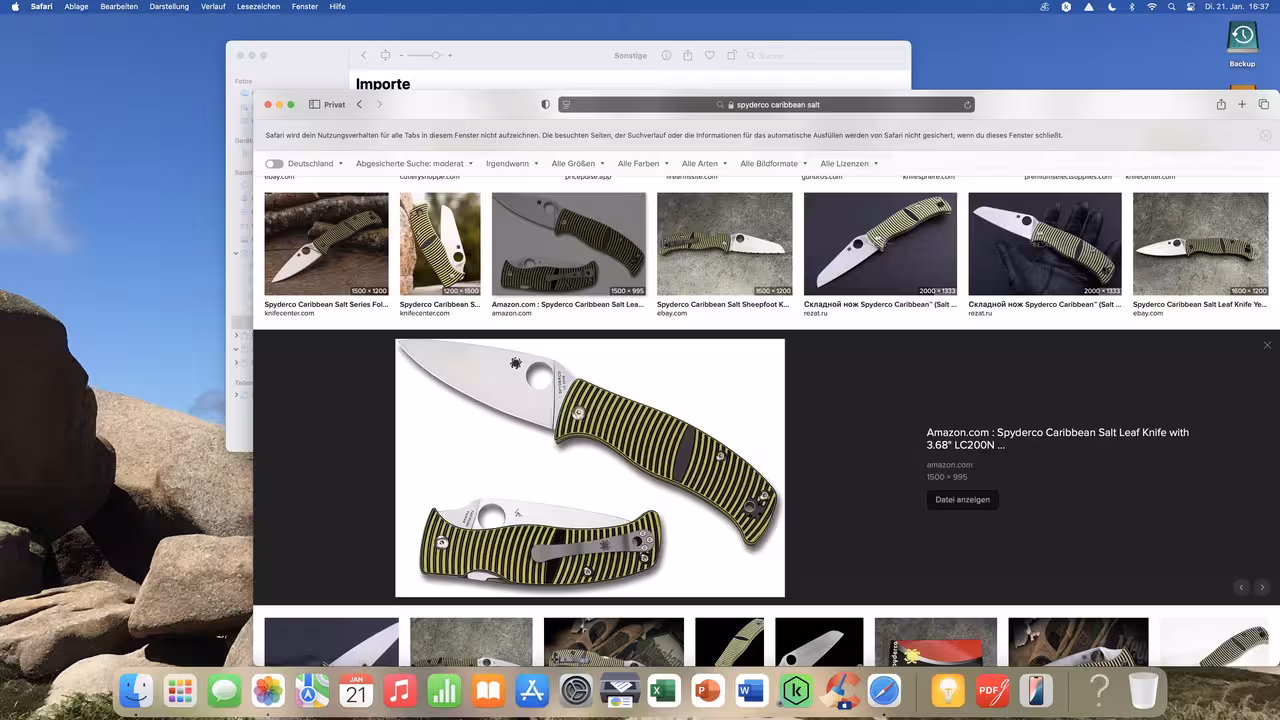Open Calendar from the Dock

tap(356, 691)
